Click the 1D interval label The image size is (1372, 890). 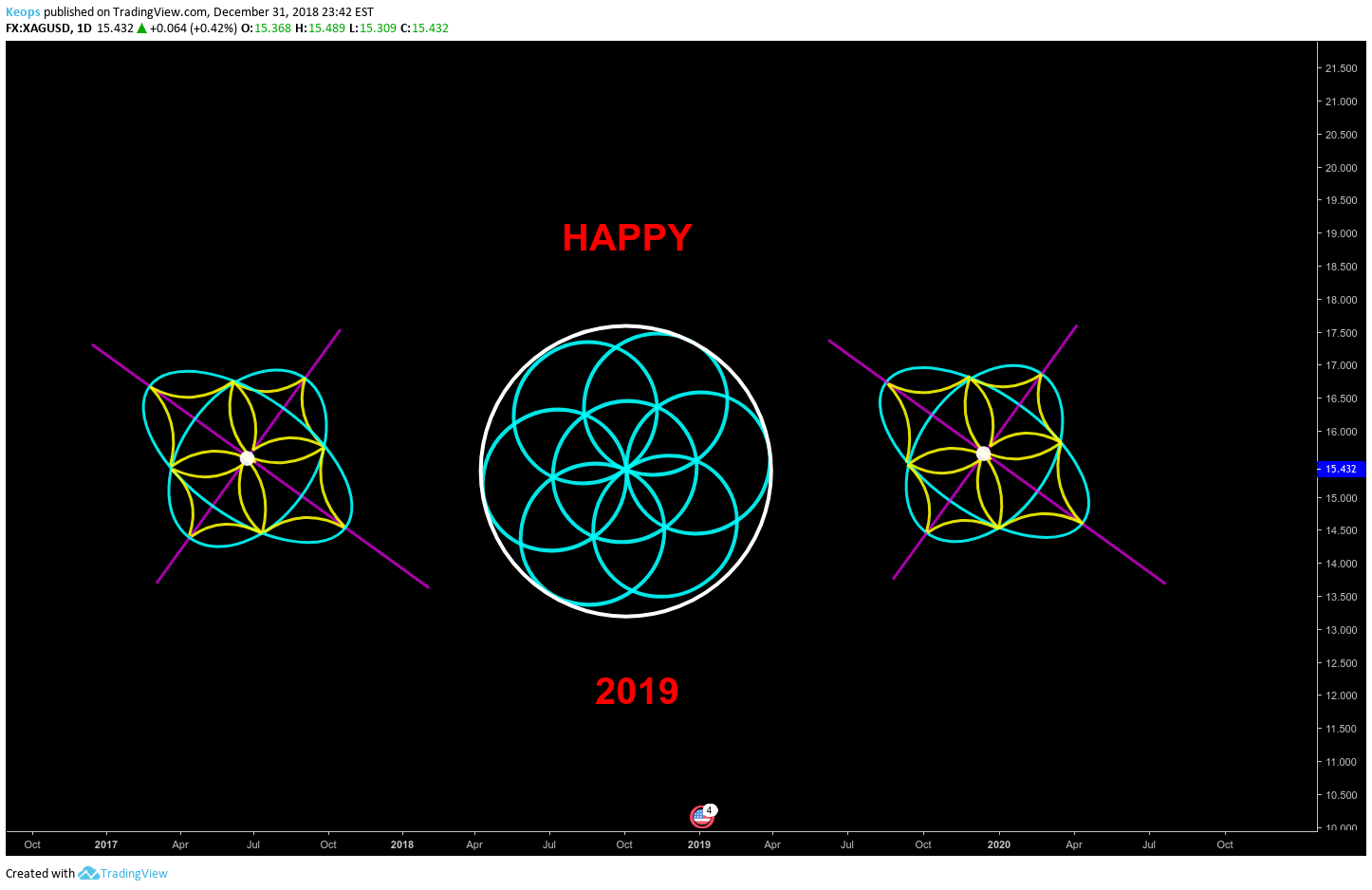tap(84, 28)
